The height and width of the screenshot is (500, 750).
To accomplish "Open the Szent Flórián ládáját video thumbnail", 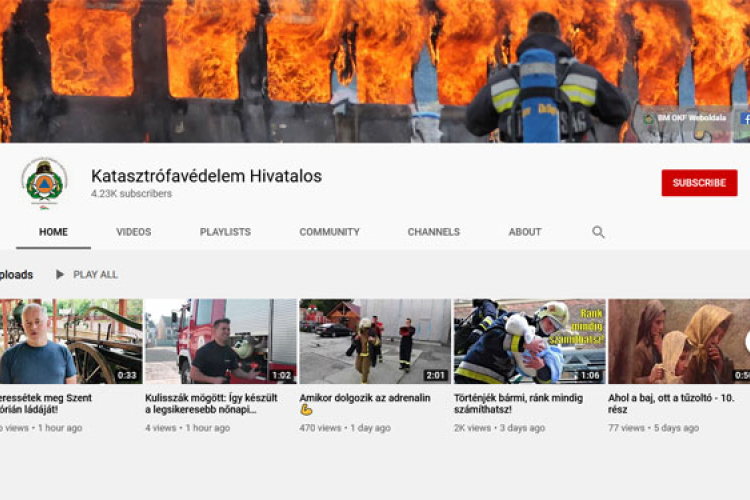I will point(71,341).
